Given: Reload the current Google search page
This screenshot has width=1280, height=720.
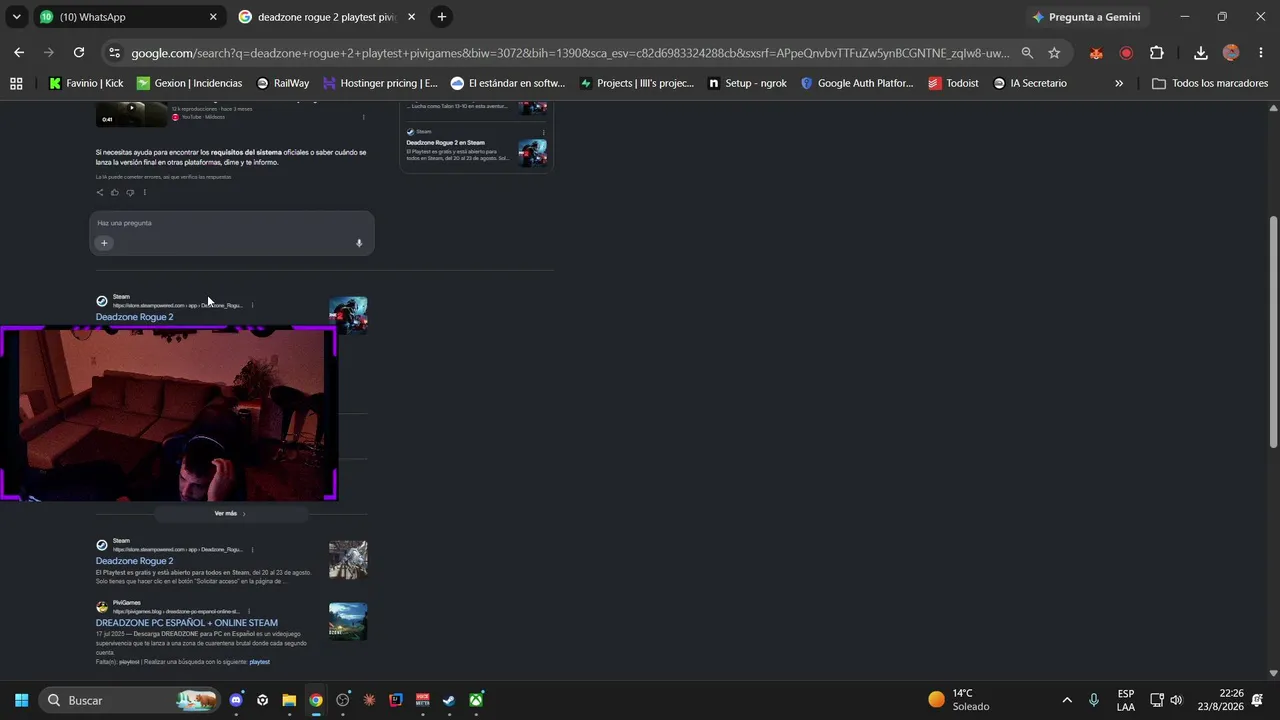Looking at the screenshot, I should pyautogui.click(x=79, y=53).
